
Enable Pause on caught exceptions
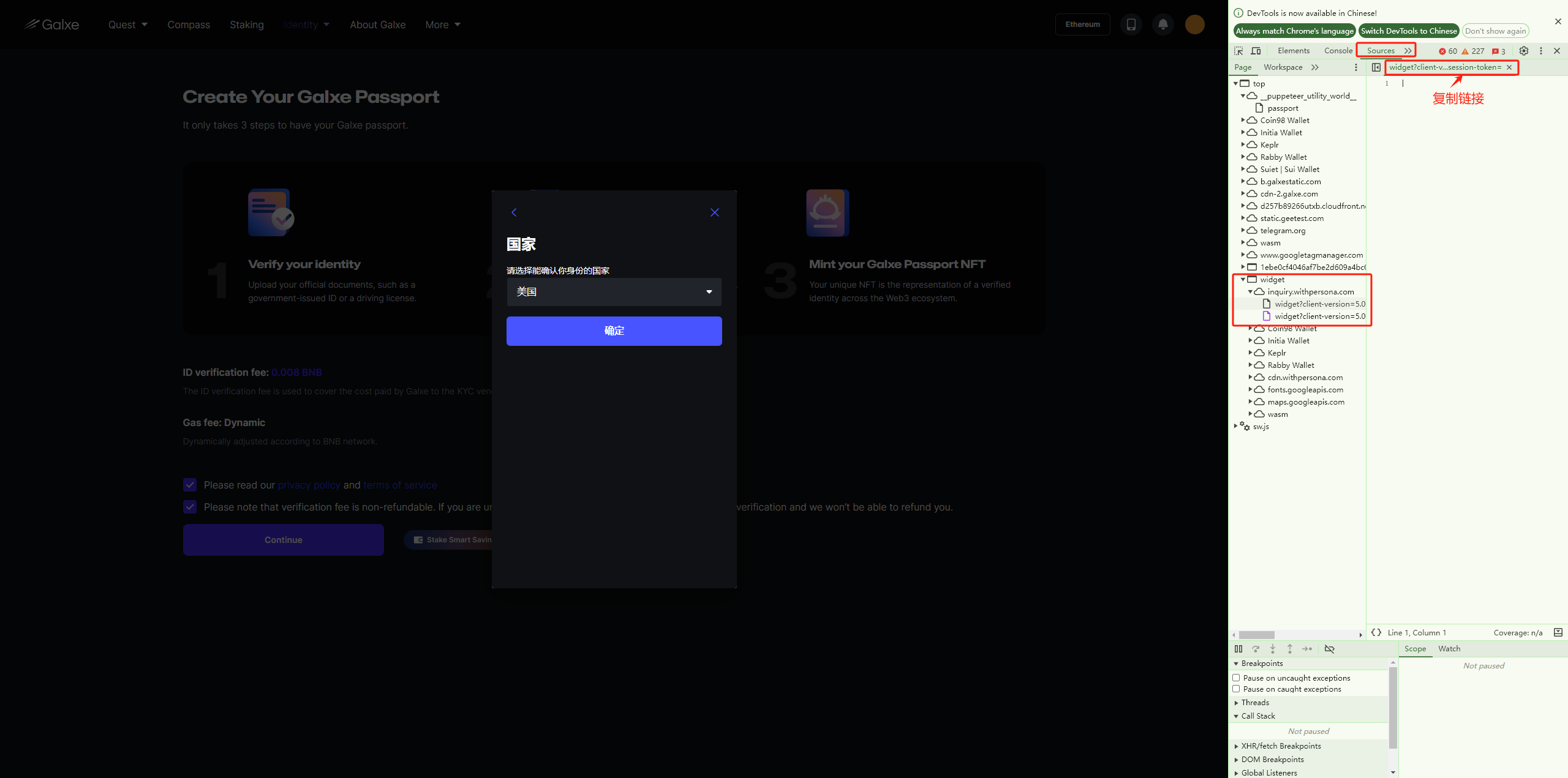coord(1236,689)
